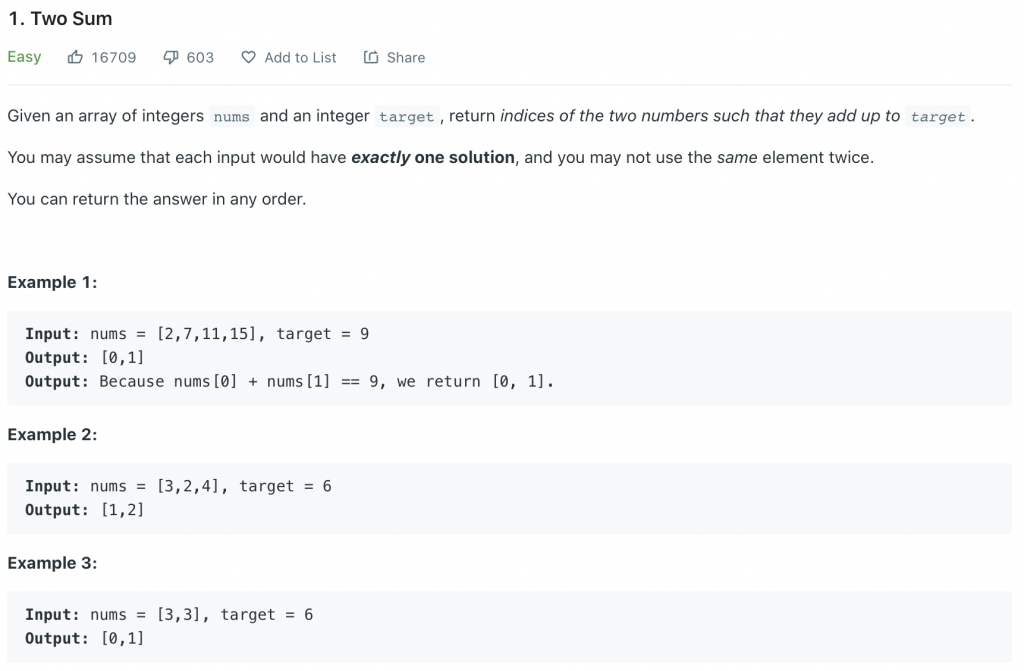Viewport: 1024px width, 671px height.
Task: Click the 16709 likes count
Action: click(x=113, y=58)
